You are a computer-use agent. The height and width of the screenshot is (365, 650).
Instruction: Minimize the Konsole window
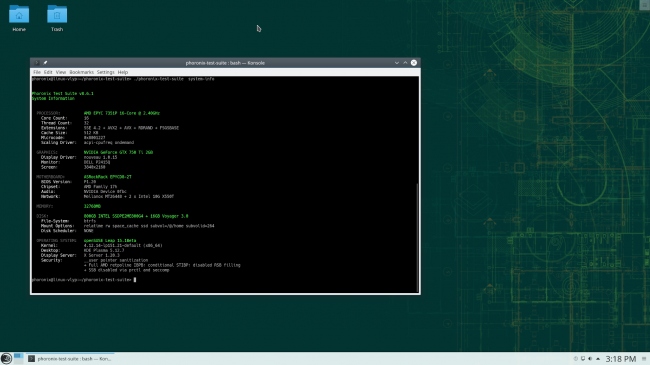tap(397, 63)
